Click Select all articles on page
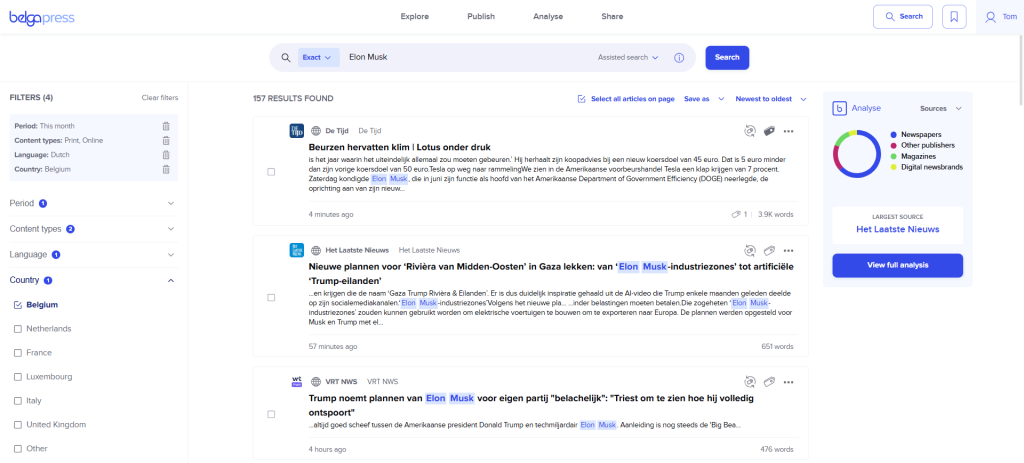 pos(626,99)
